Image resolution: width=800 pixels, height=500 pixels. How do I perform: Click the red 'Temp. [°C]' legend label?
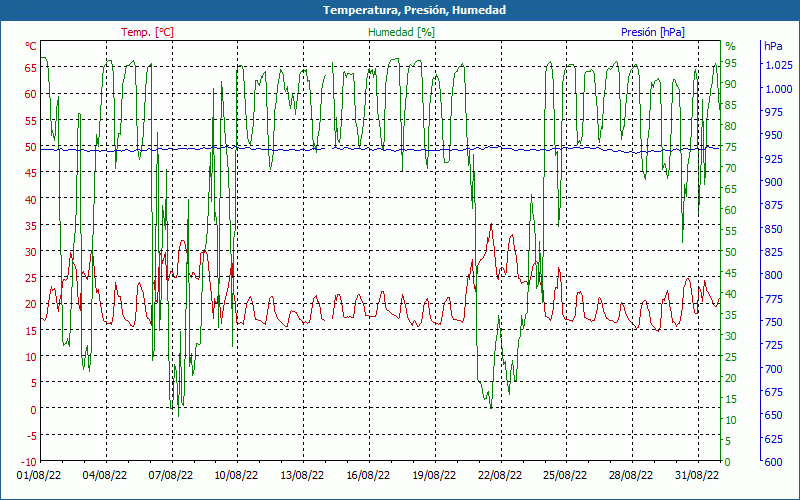tap(147, 32)
